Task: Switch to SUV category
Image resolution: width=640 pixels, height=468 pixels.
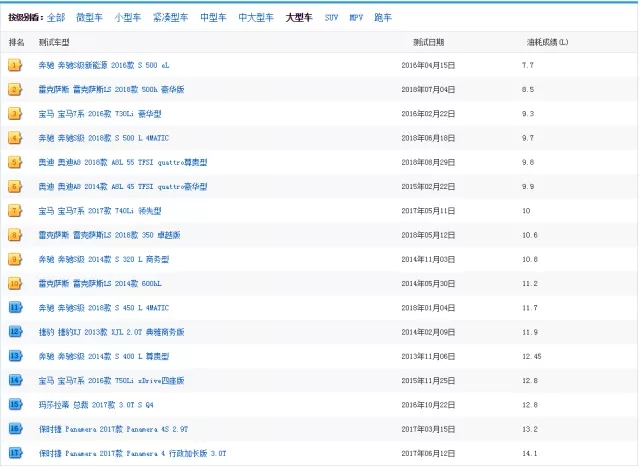Action: click(331, 18)
